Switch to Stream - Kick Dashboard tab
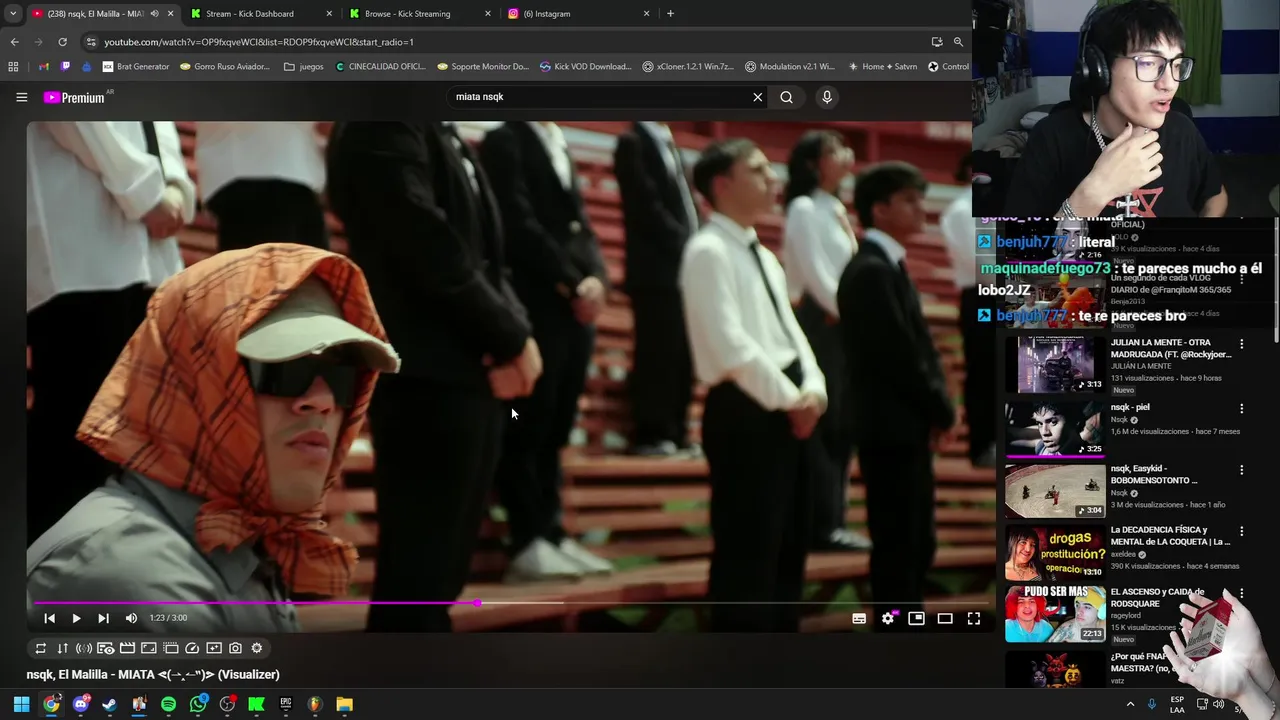The height and width of the screenshot is (720, 1280). [260, 14]
